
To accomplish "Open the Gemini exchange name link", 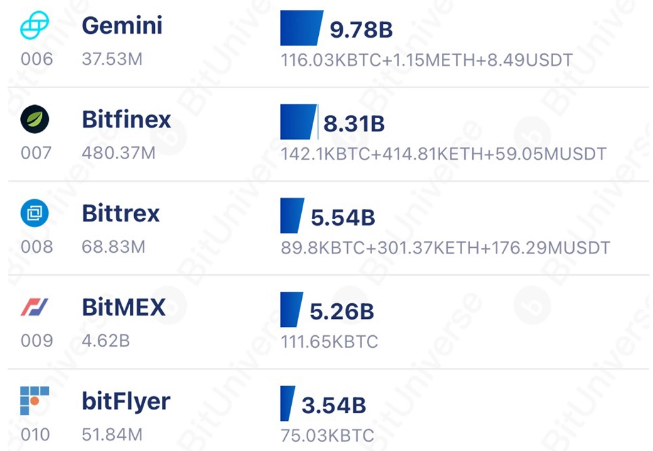I will click(x=122, y=25).
